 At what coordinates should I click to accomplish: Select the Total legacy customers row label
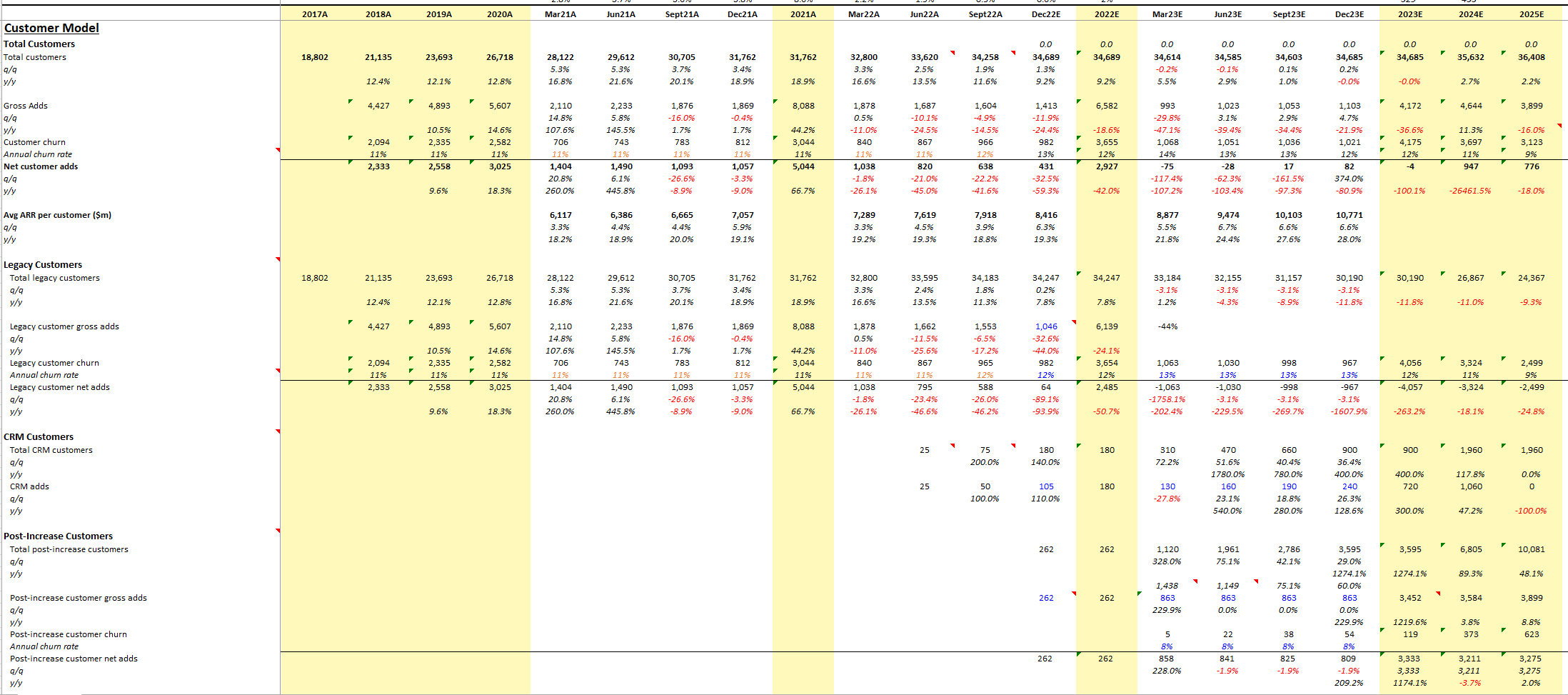[x=55, y=278]
